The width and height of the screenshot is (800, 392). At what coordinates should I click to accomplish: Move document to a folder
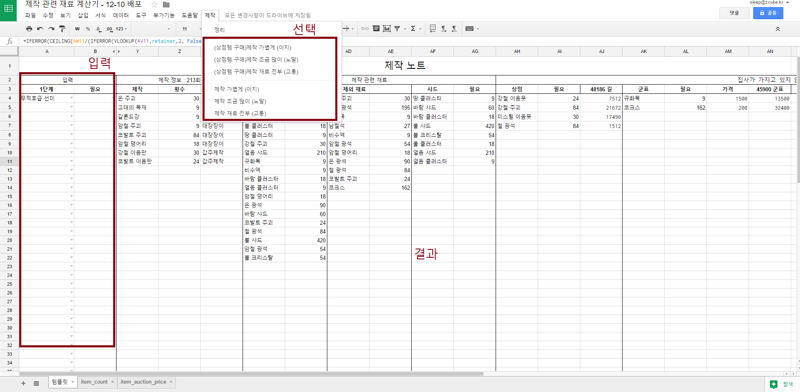[x=166, y=5]
